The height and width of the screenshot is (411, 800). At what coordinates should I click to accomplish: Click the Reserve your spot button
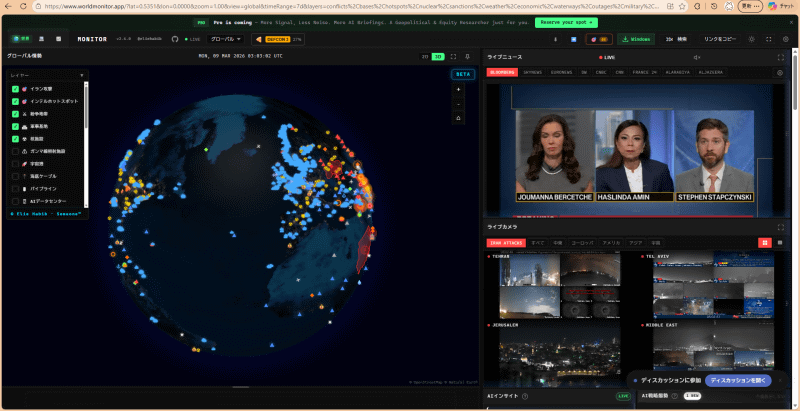[x=566, y=23]
